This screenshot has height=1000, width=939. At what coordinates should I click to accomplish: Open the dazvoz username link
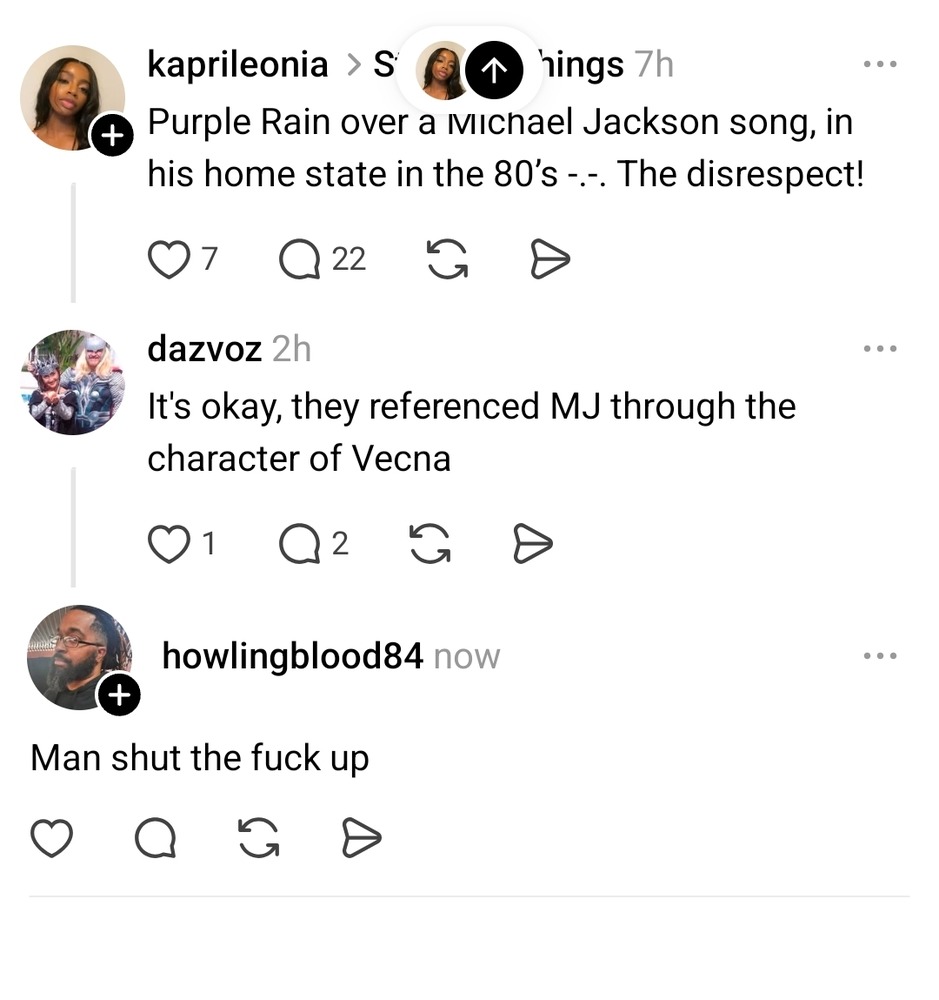204,349
